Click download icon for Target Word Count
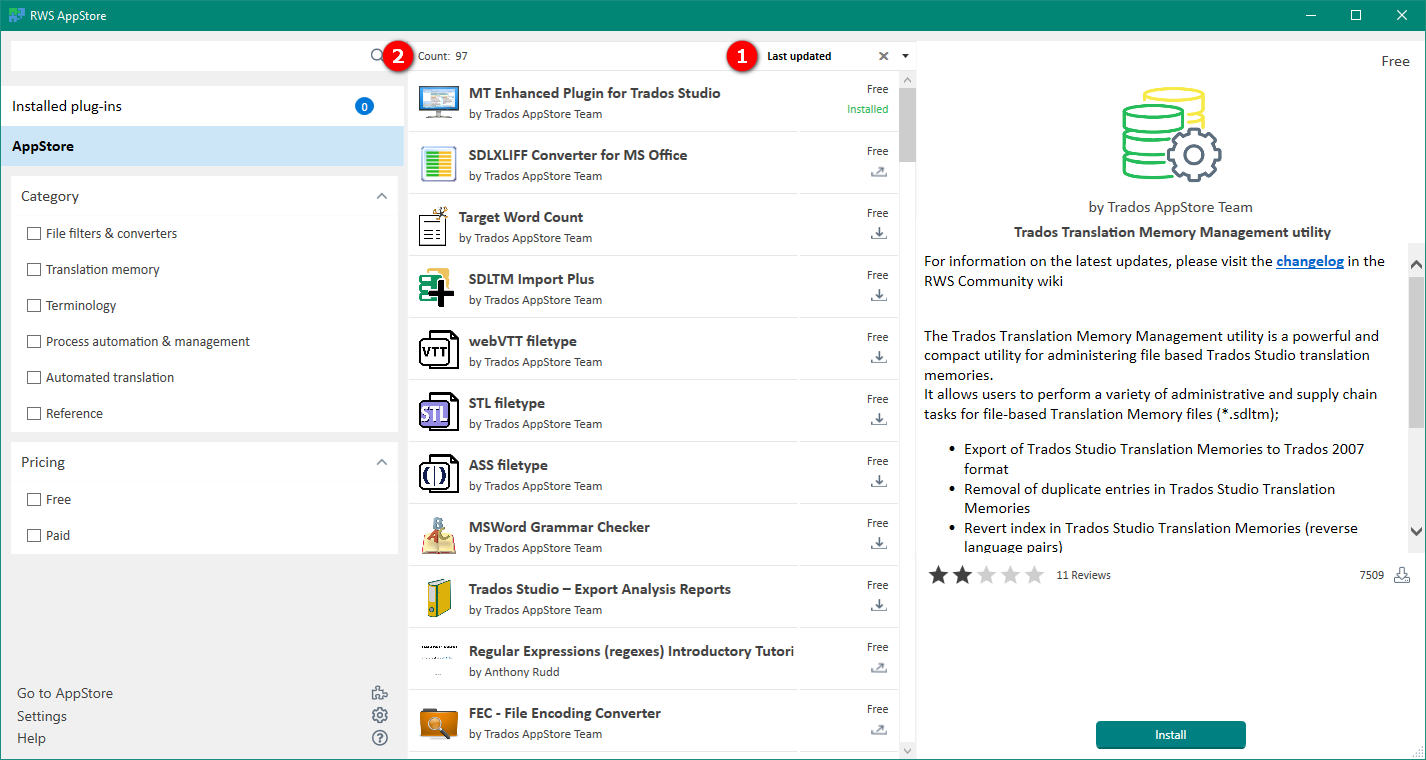Screen dimensions: 1426x760 pyautogui.click(x=878, y=234)
